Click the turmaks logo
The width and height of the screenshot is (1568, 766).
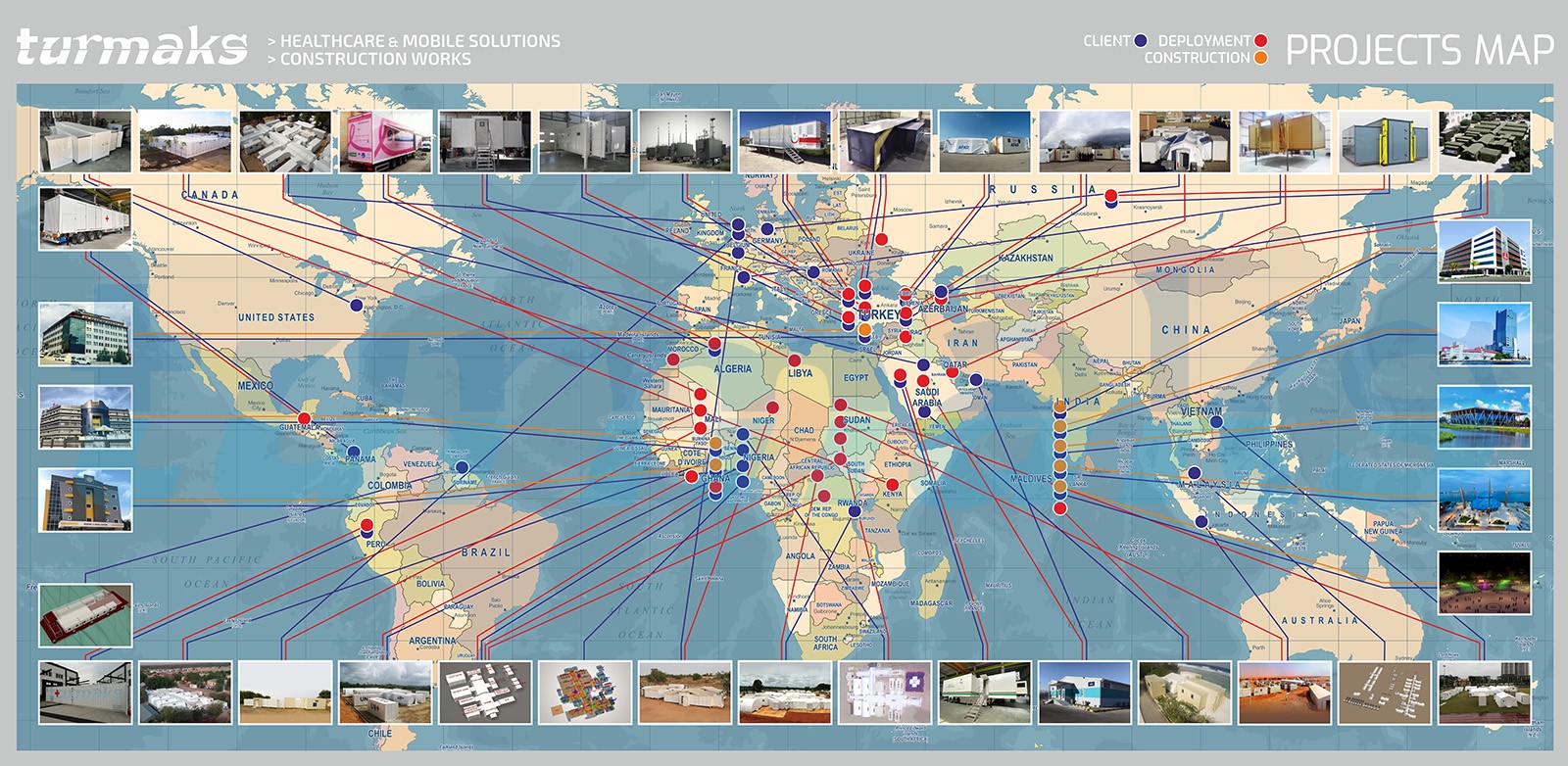point(131,47)
